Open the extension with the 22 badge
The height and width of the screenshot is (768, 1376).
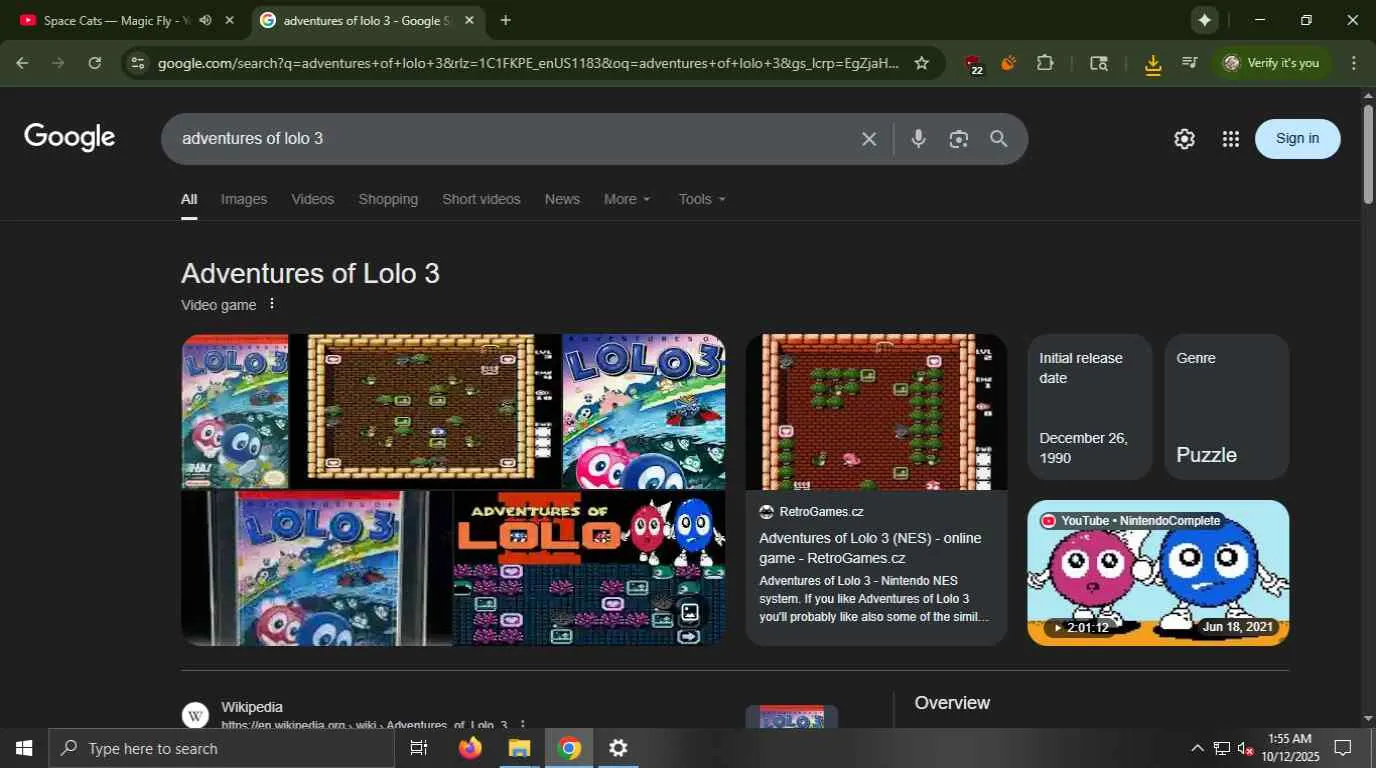coord(973,64)
